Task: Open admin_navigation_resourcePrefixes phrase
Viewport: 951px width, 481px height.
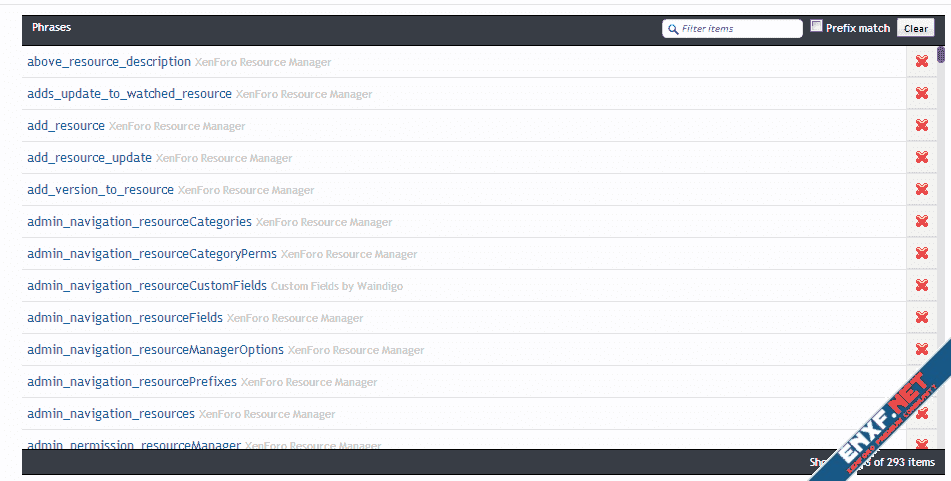Action: 132,382
